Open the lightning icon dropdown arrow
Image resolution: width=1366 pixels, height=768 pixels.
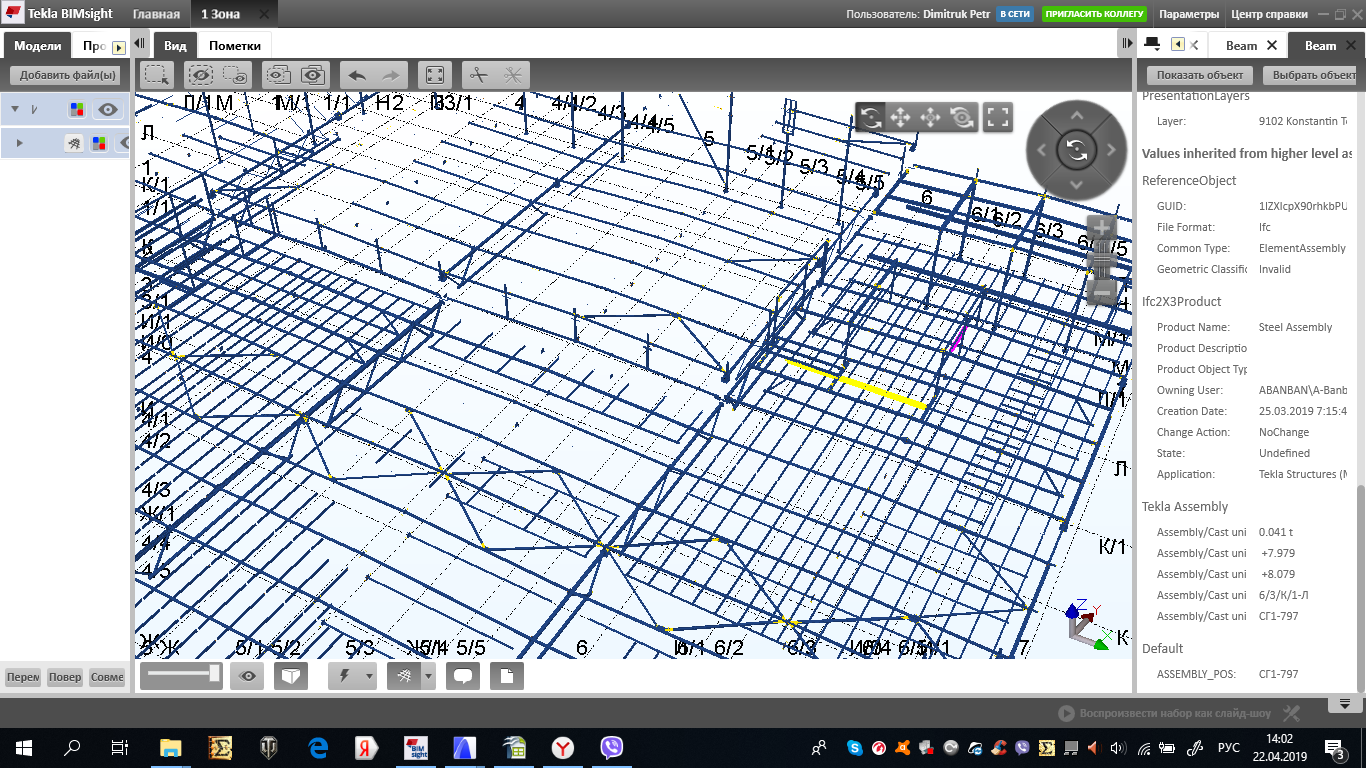(x=369, y=677)
